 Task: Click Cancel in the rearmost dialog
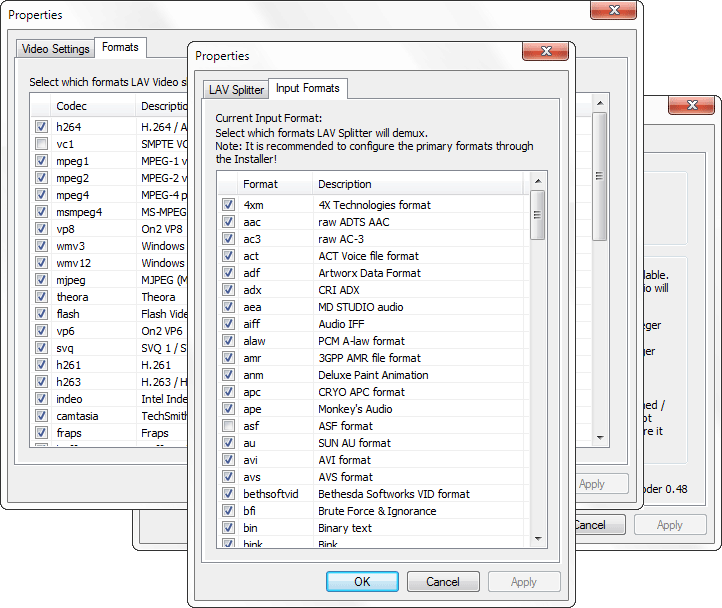click(600, 525)
